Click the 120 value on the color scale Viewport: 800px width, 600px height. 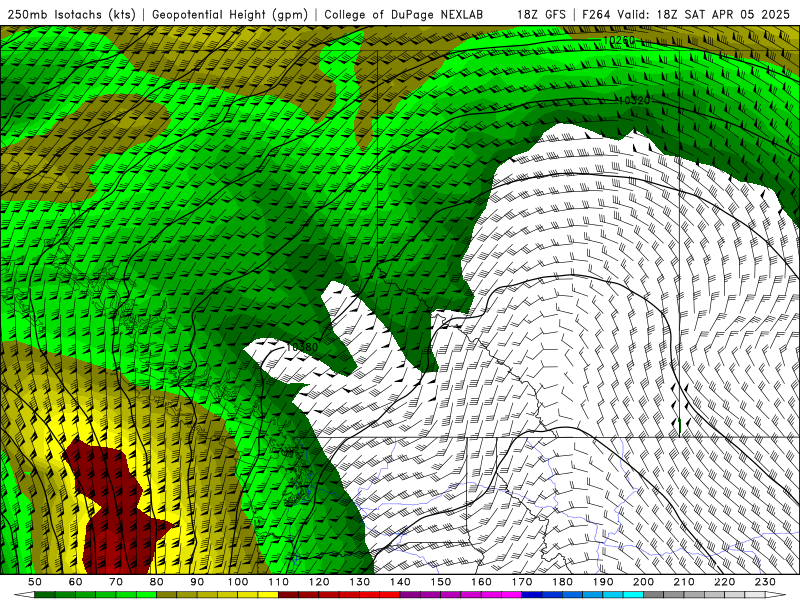[319, 582]
